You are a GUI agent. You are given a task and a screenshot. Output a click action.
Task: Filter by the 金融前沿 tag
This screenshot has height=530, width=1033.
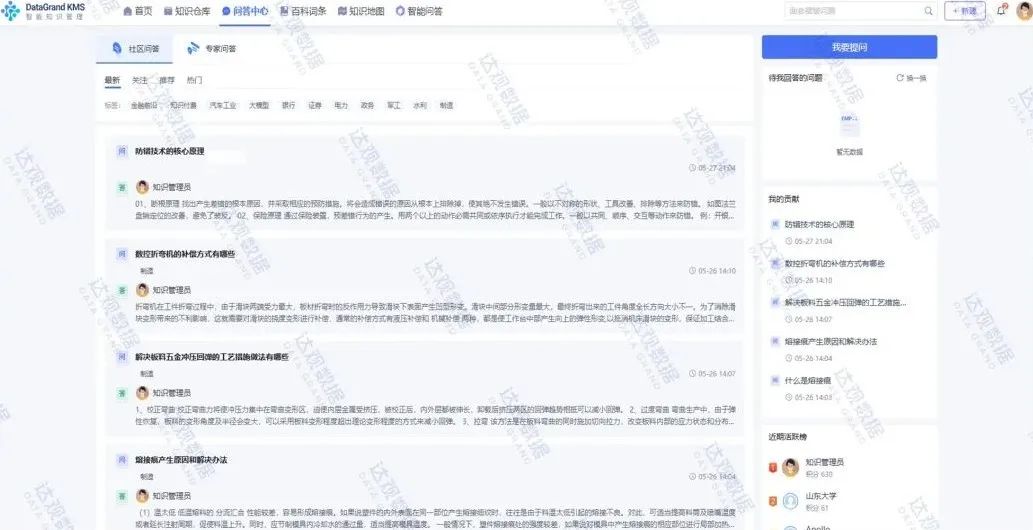144,105
